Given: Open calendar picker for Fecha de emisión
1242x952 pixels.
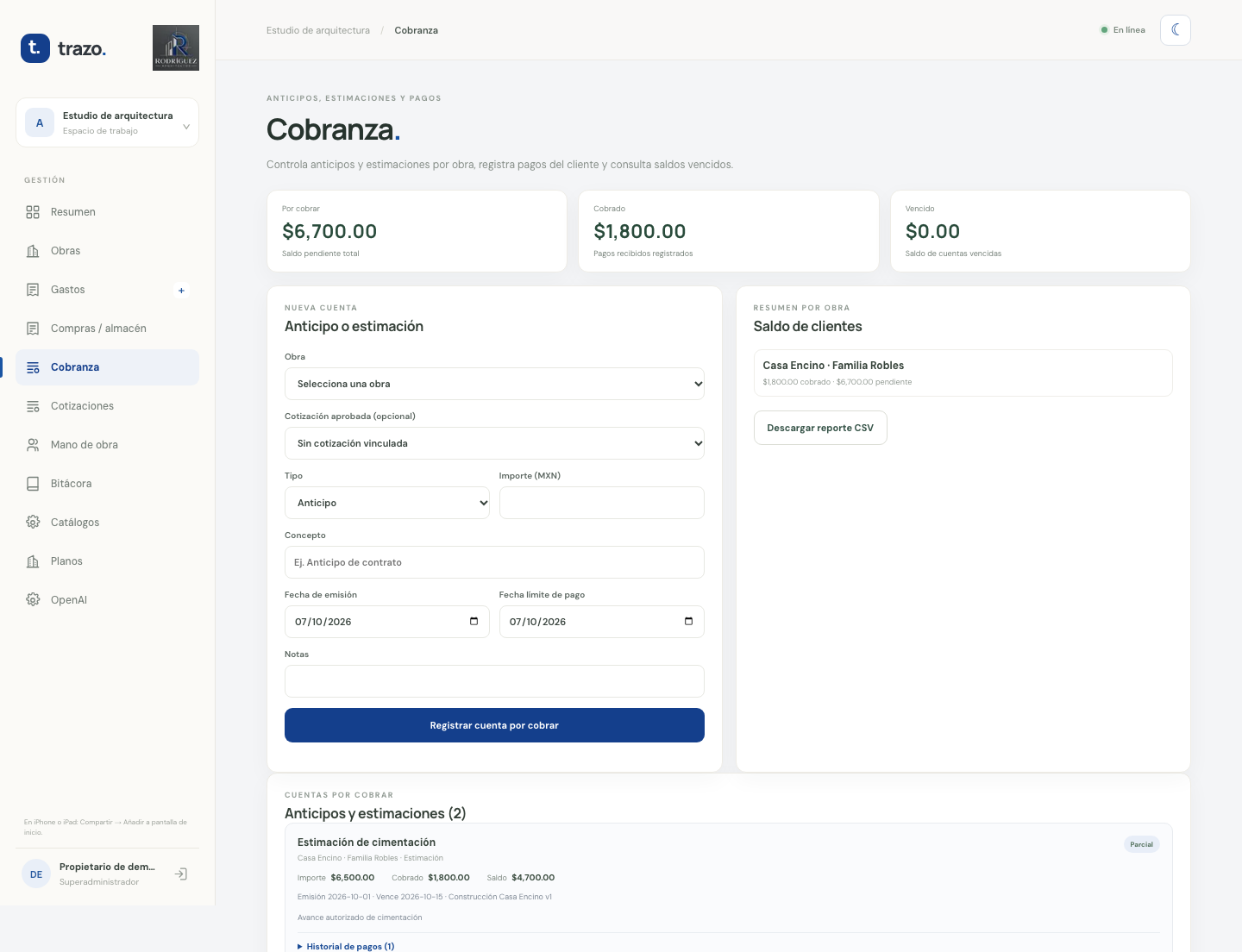Looking at the screenshot, I should 474,622.
